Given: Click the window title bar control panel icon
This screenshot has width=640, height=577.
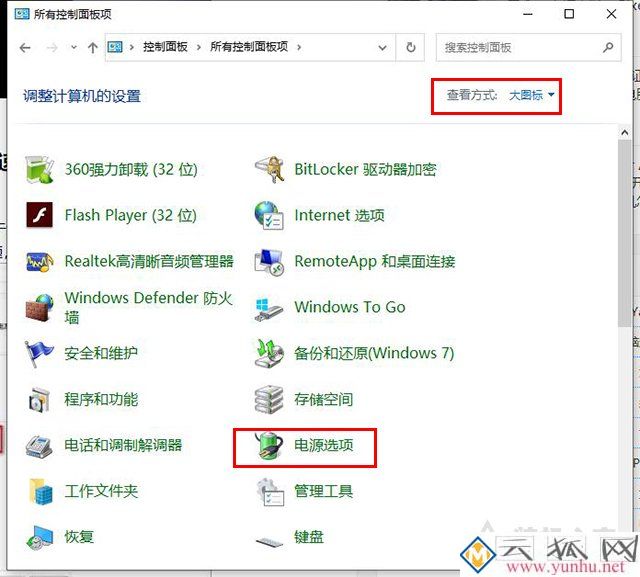Looking at the screenshot, I should pos(22,14).
